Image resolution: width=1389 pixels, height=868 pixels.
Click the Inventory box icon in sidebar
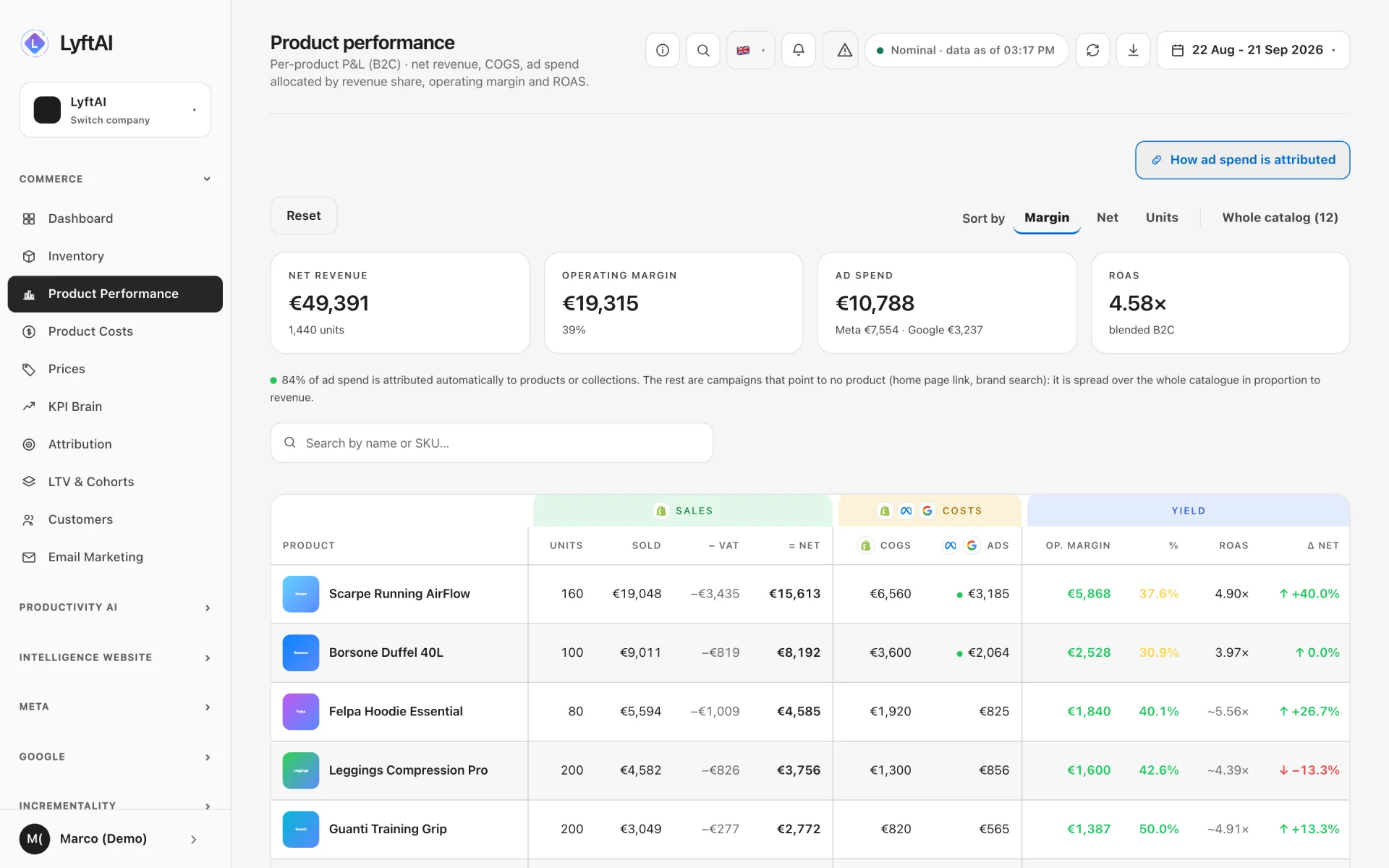(x=29, y=256)
